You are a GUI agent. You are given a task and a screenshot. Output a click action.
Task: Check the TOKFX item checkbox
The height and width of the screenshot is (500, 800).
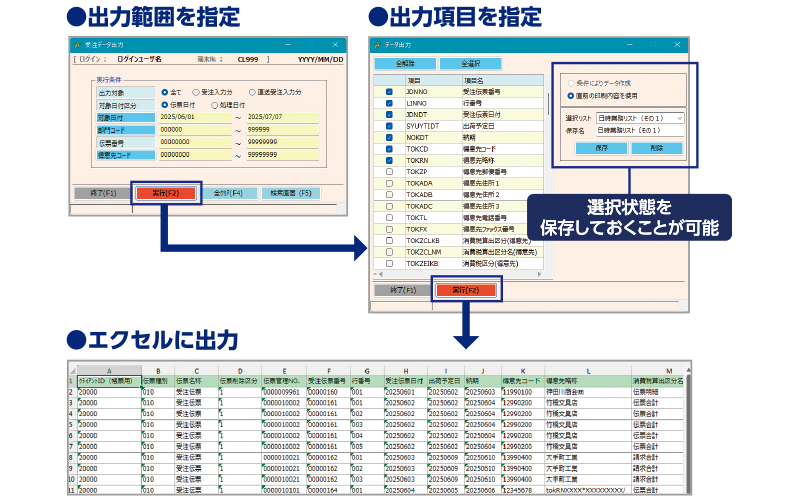389,229
